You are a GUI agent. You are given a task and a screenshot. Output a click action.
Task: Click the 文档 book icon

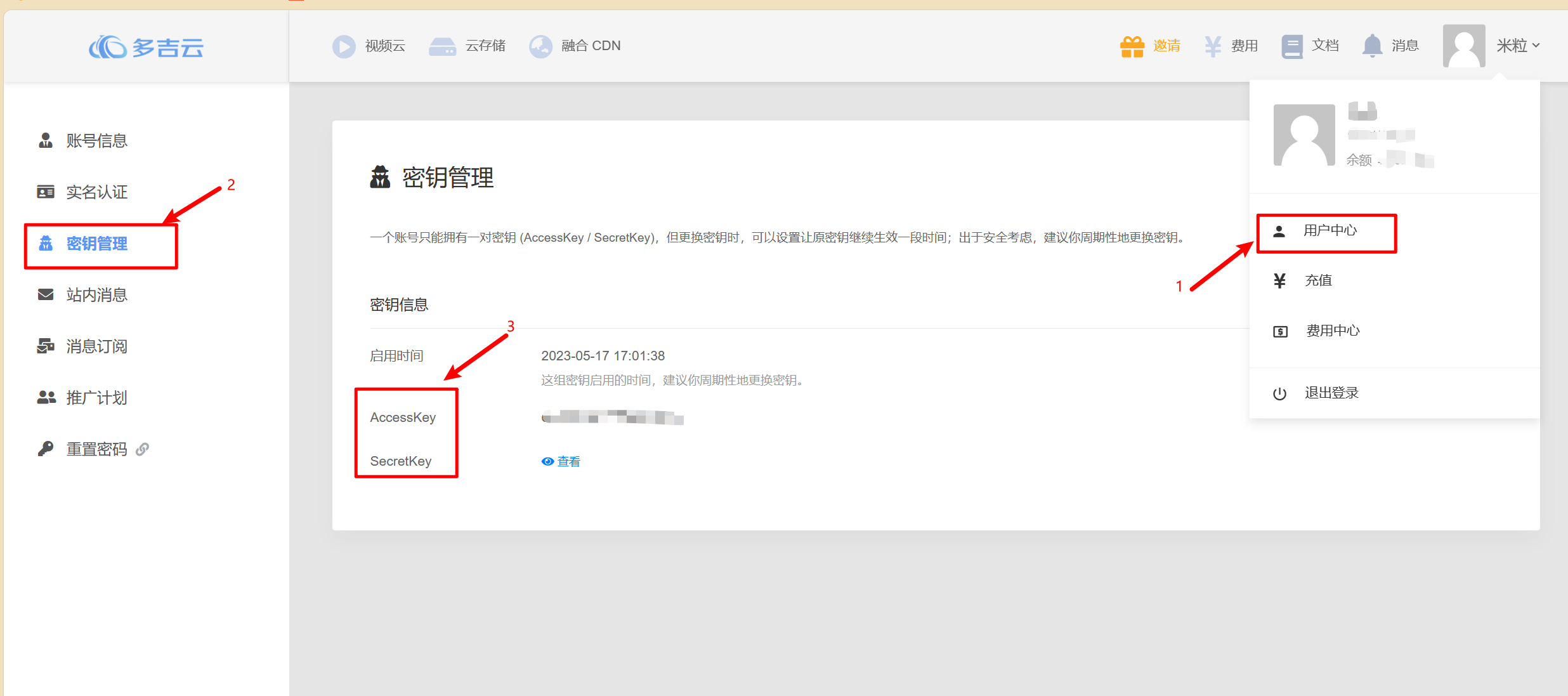click(1291, 46)
